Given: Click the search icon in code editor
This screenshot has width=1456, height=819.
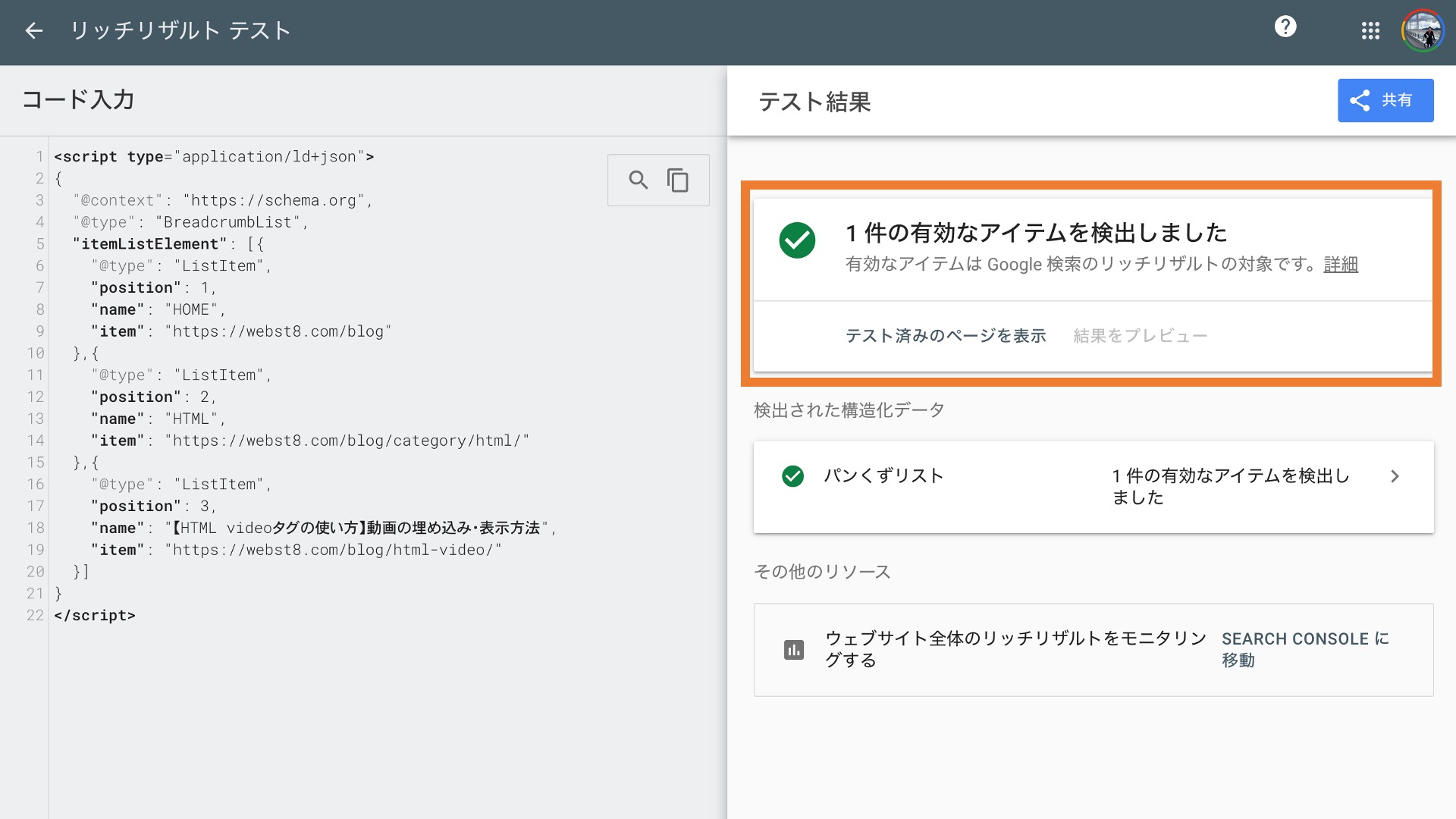Looking at the screenshot, I should 636,179.
